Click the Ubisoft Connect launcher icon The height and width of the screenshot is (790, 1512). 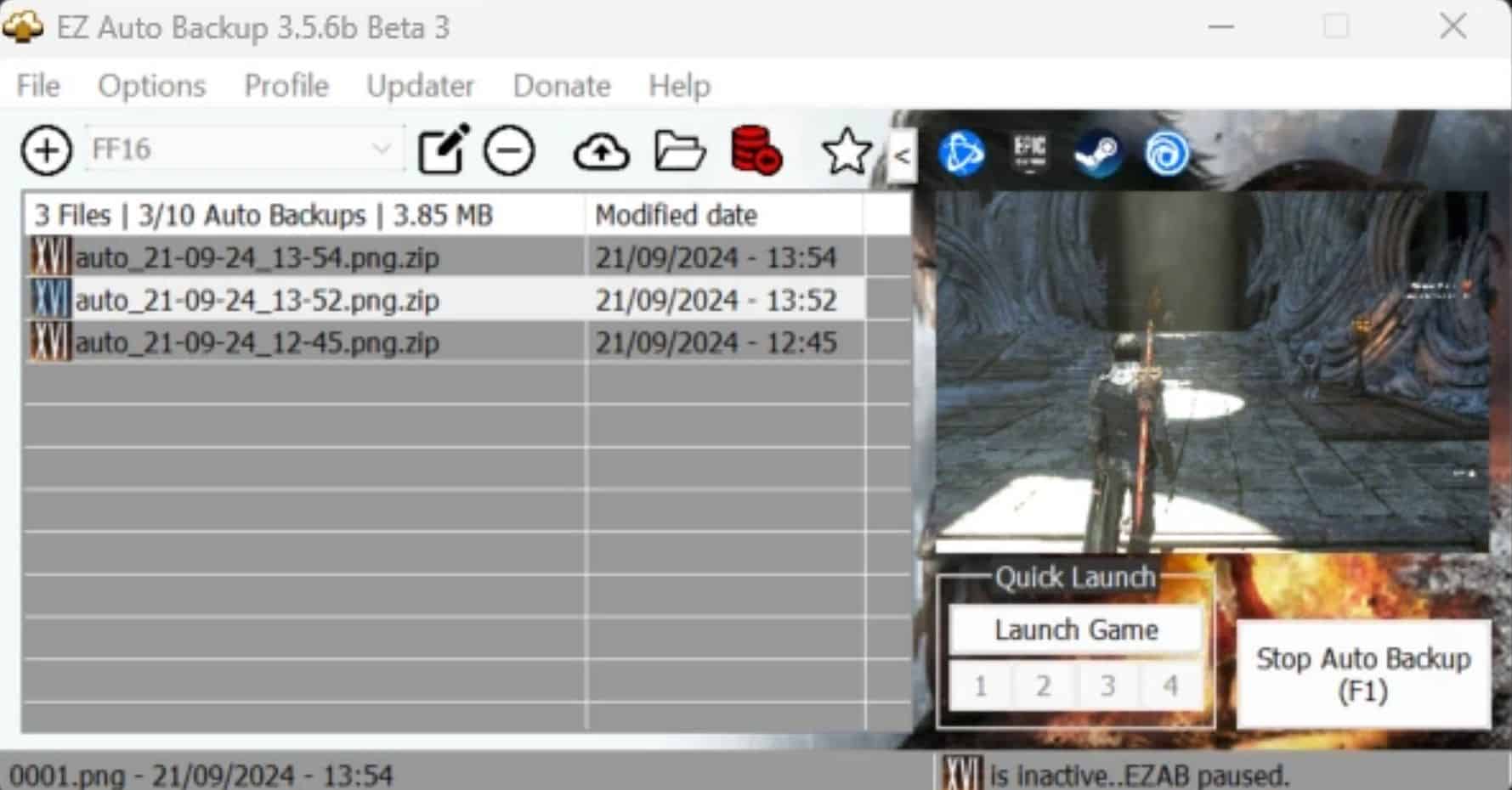(1166, 154)
